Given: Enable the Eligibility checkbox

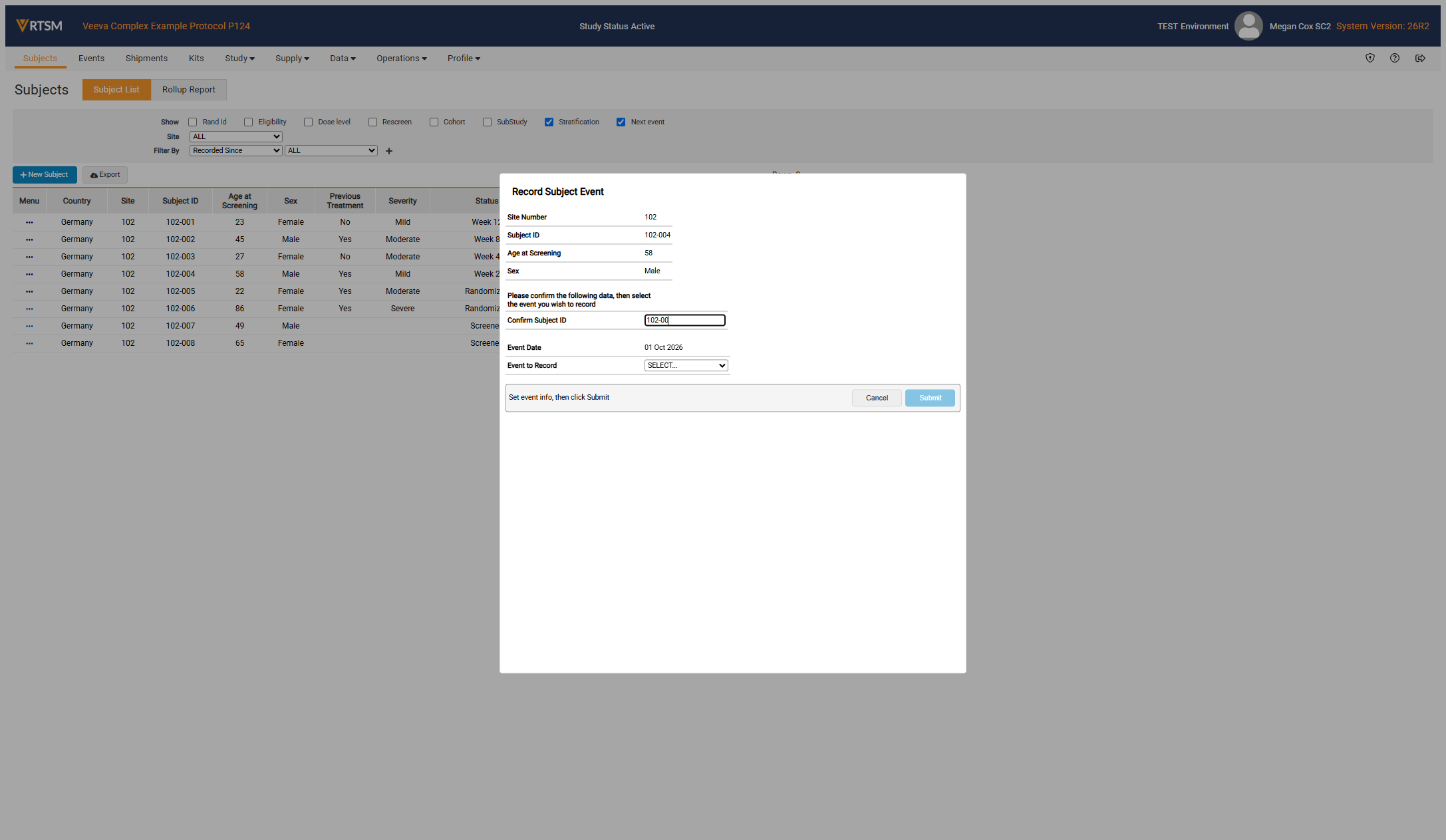Looking at the screenshot, I should pos(249,122).
